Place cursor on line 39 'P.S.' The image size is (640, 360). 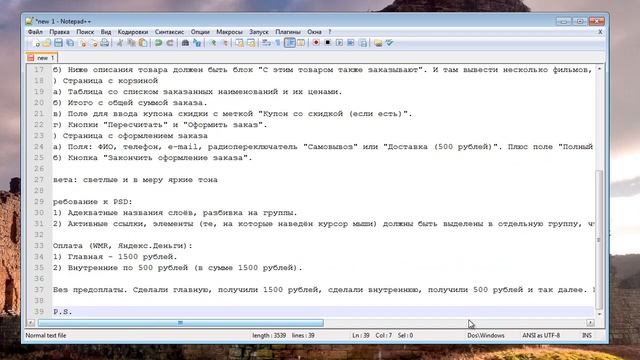click(x=62, y=311)
